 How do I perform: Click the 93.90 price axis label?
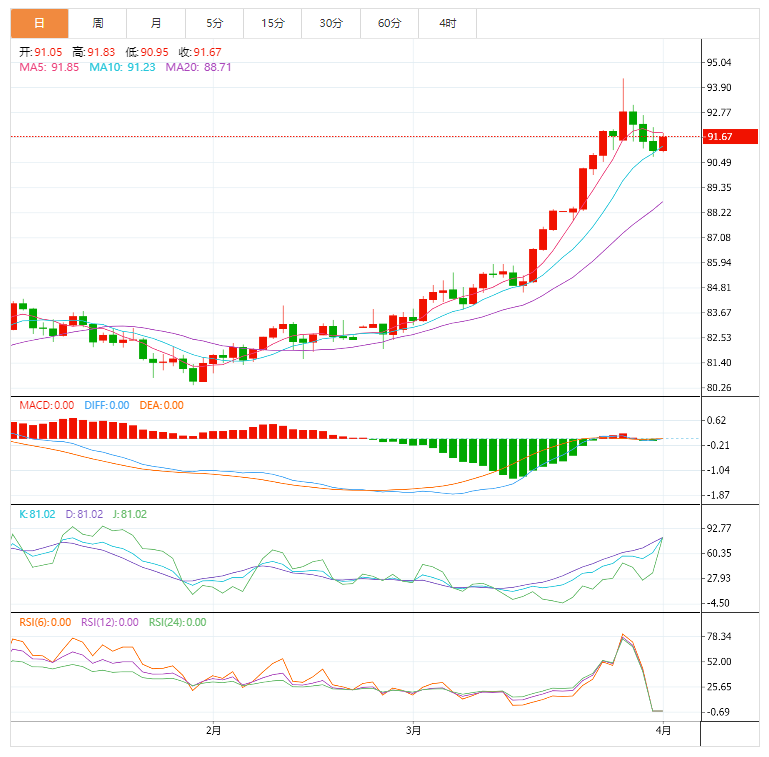(x=718, y=87)
